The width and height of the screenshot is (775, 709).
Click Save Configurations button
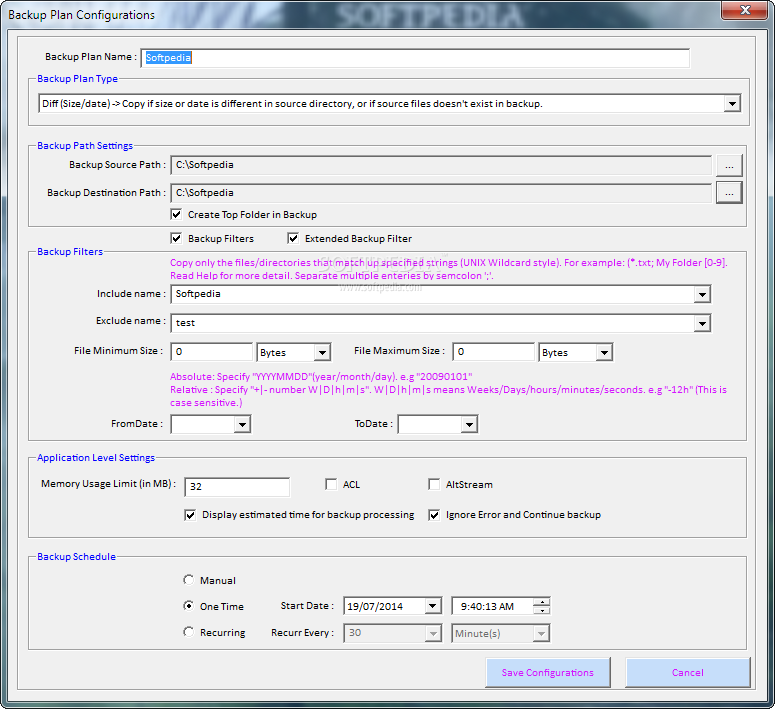(548, 672)
